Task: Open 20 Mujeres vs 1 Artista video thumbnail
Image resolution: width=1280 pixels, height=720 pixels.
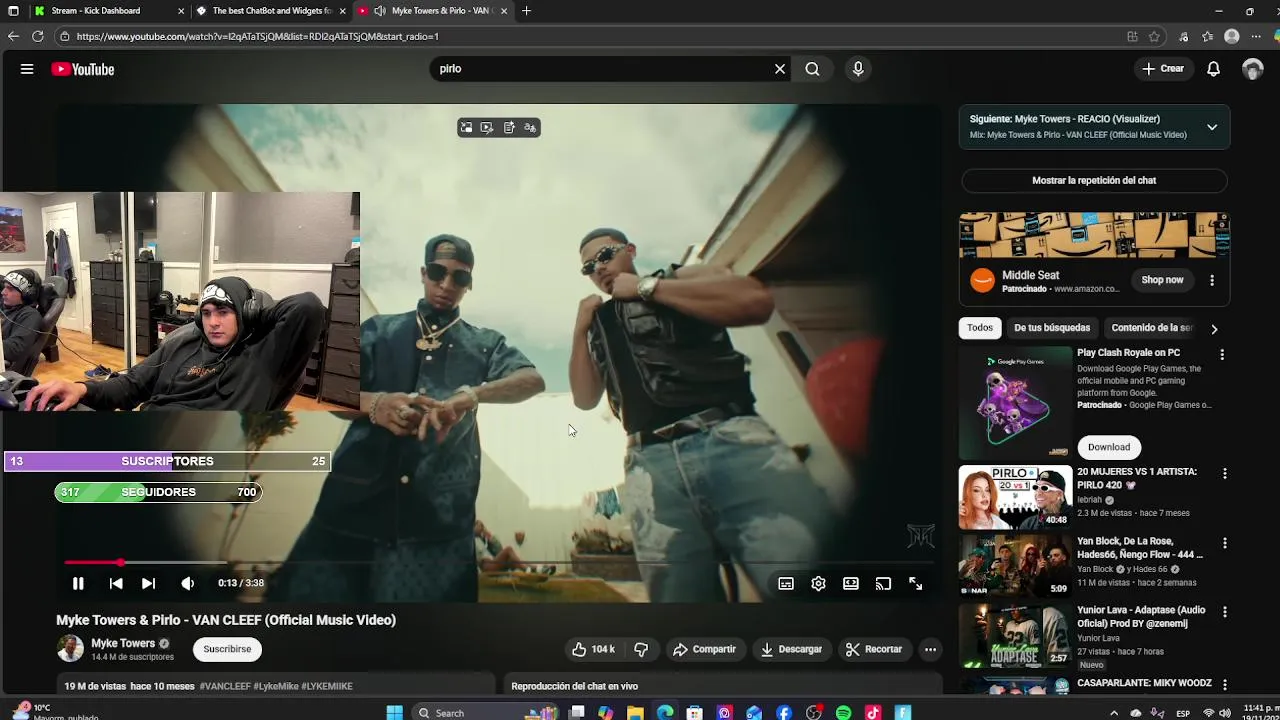Action: (x=1015, y=497)
